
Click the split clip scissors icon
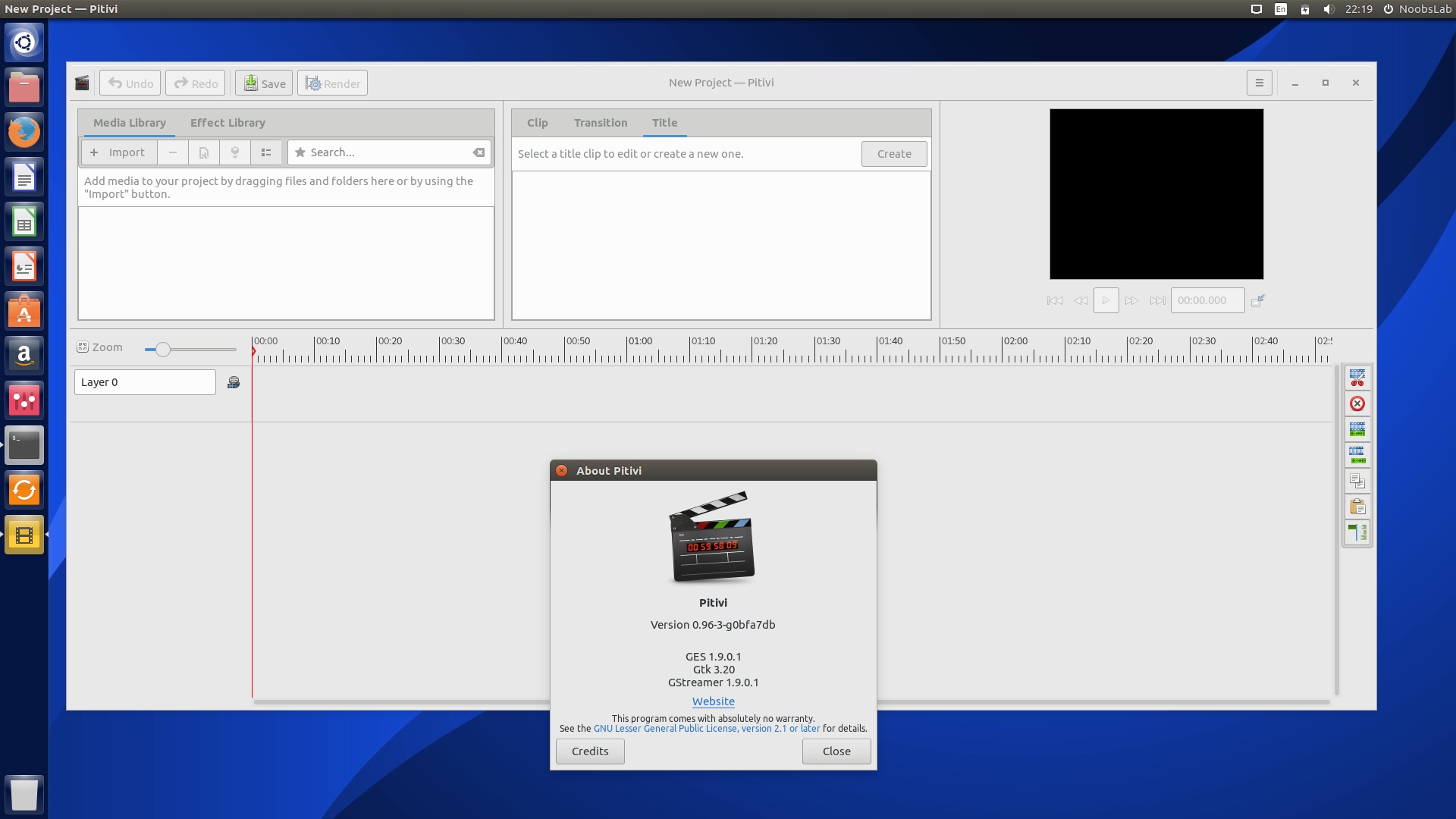coord(1357,378)
